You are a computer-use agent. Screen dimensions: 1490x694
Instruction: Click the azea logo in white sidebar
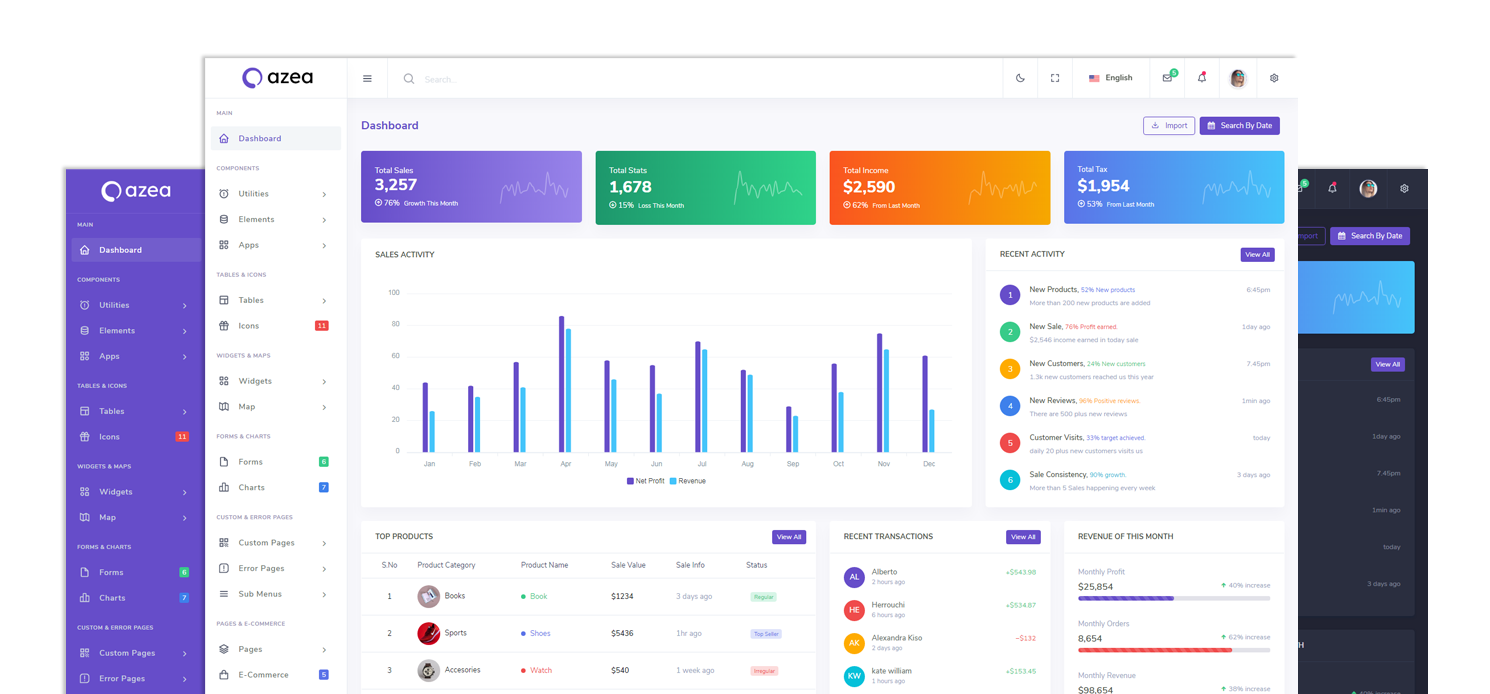[x=277, y=78]
